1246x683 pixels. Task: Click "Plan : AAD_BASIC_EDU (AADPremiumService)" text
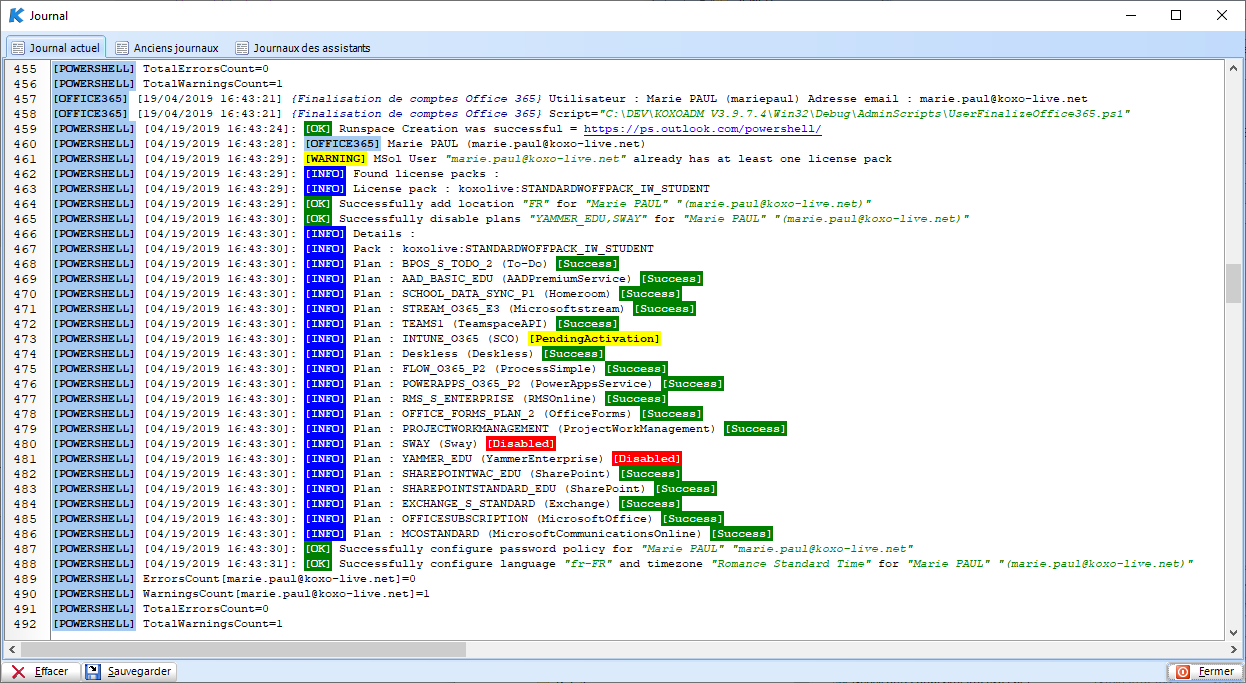[493, 279]
